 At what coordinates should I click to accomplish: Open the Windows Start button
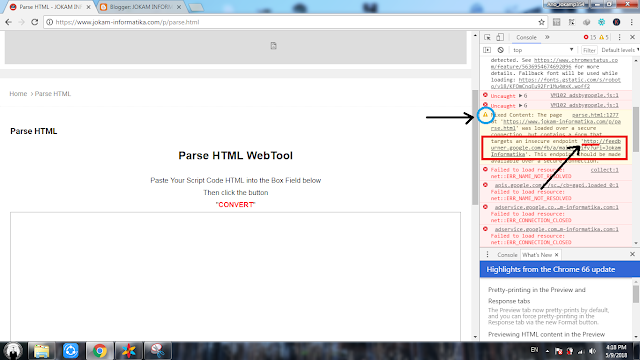click(13, 350)
